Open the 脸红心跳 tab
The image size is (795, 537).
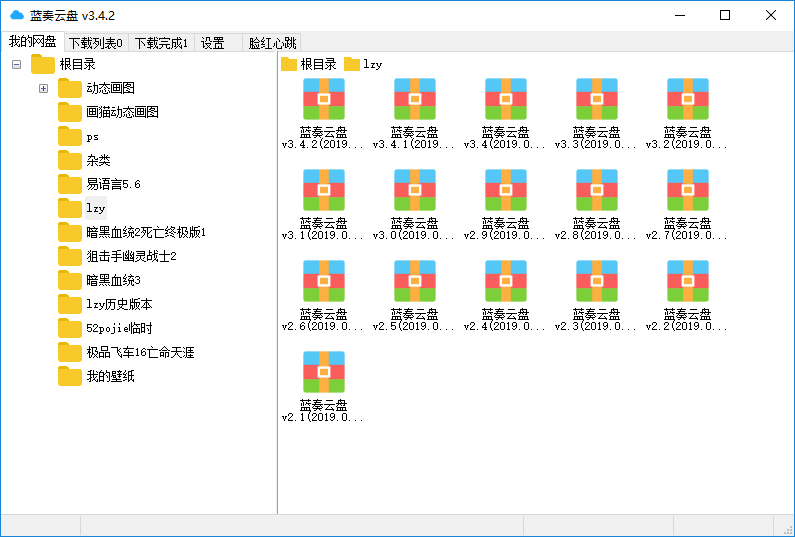272,43
